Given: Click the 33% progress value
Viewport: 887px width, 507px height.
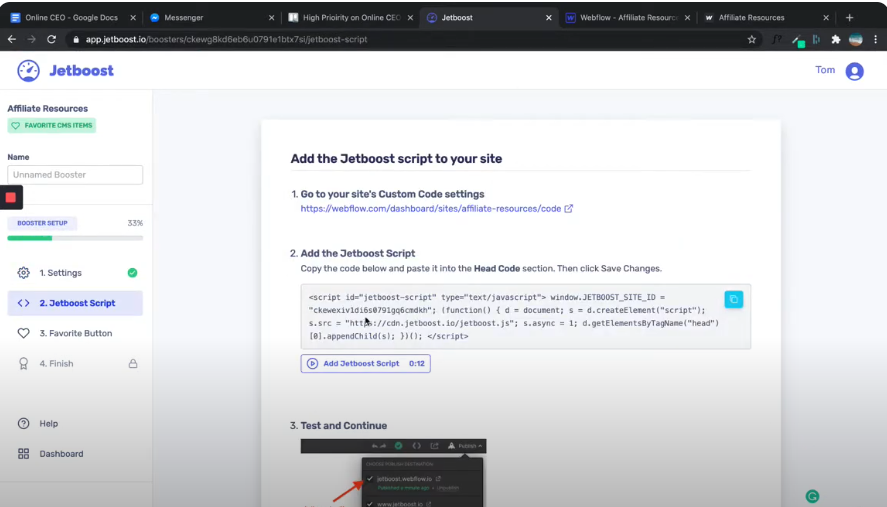Looking at the screenshot, I should [x=135, y=223].
